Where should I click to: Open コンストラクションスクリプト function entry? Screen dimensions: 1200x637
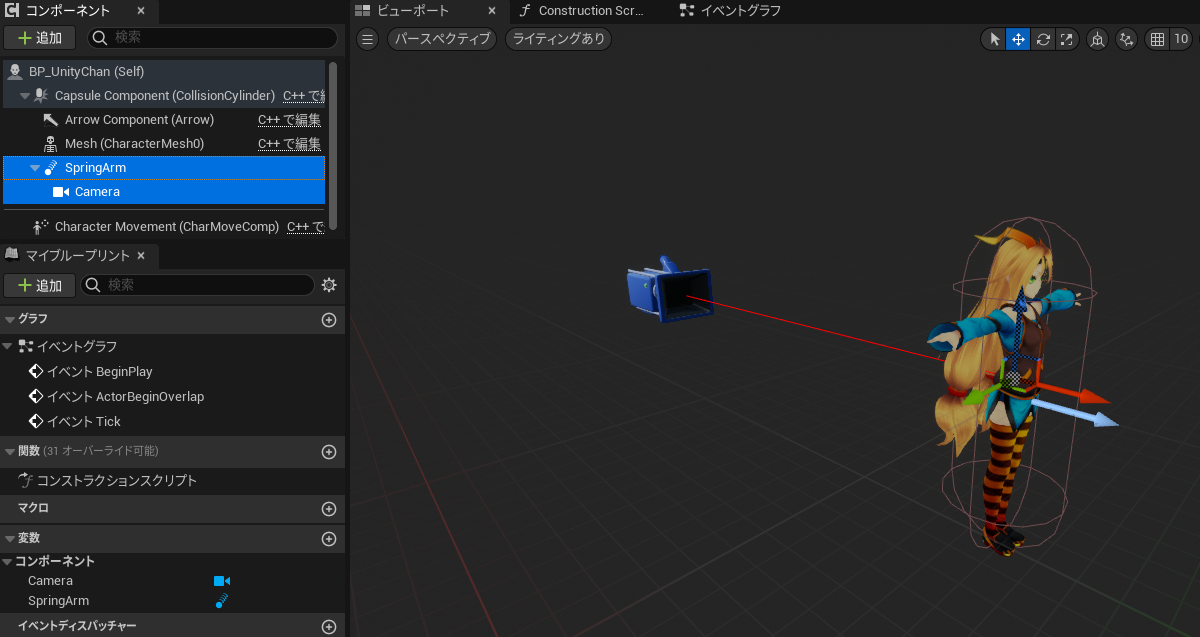click(117, 480)
